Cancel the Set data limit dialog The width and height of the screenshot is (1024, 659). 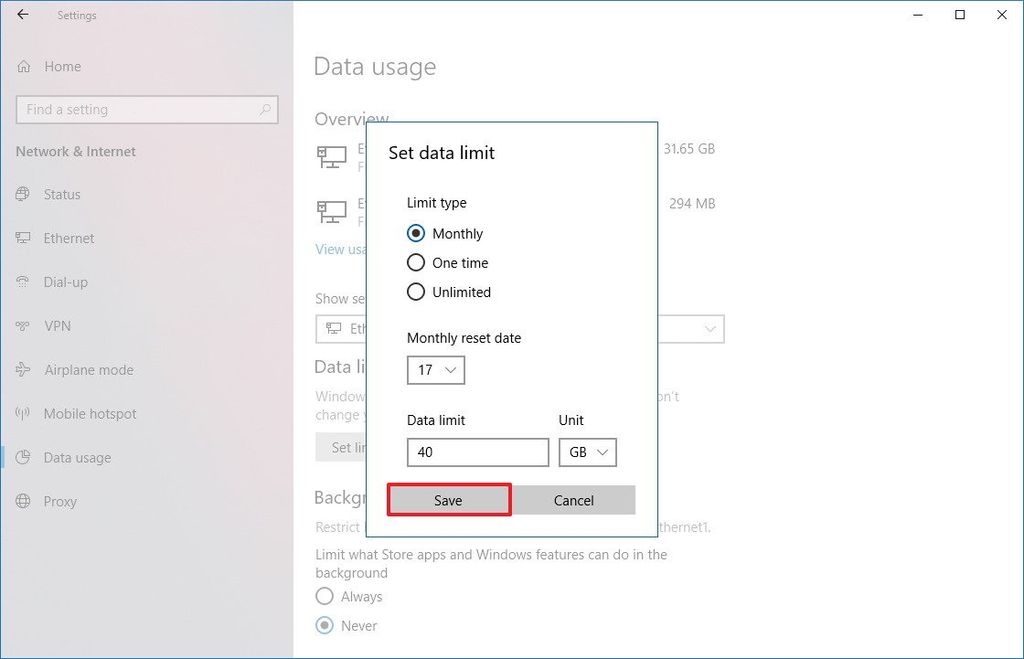point(574,500)
